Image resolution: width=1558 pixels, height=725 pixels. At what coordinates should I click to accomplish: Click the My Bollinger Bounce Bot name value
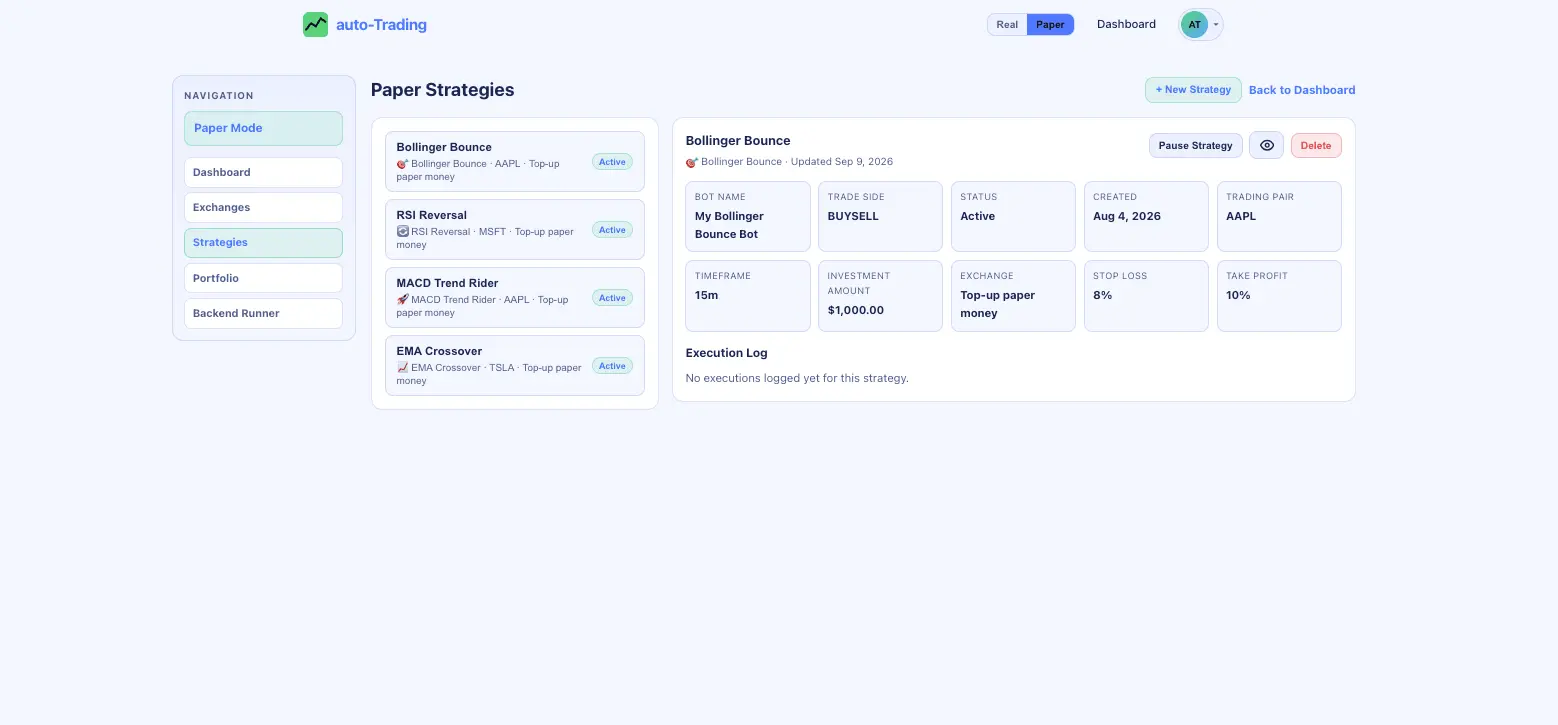[729, 225]
